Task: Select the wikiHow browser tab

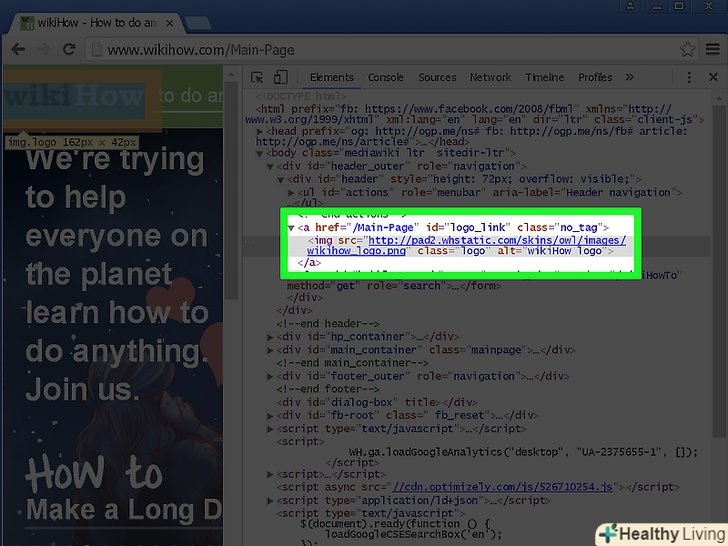Action: 97,23
